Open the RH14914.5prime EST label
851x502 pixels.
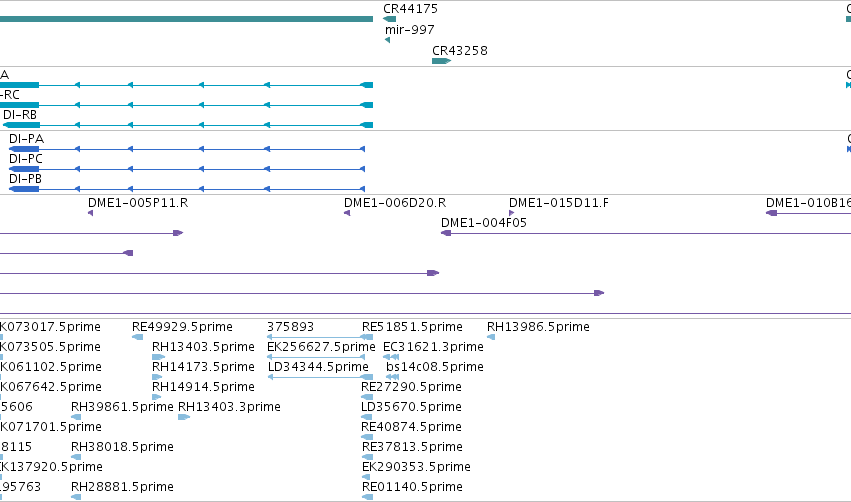[204, 387]
